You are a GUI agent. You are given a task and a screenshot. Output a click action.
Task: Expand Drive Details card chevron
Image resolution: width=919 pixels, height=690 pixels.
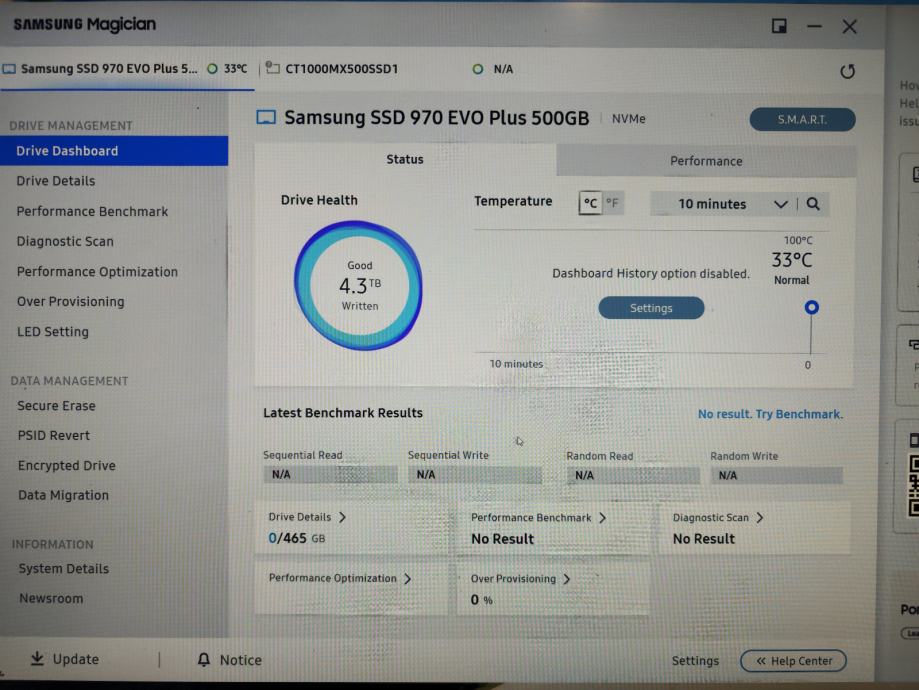coord(342,517)
